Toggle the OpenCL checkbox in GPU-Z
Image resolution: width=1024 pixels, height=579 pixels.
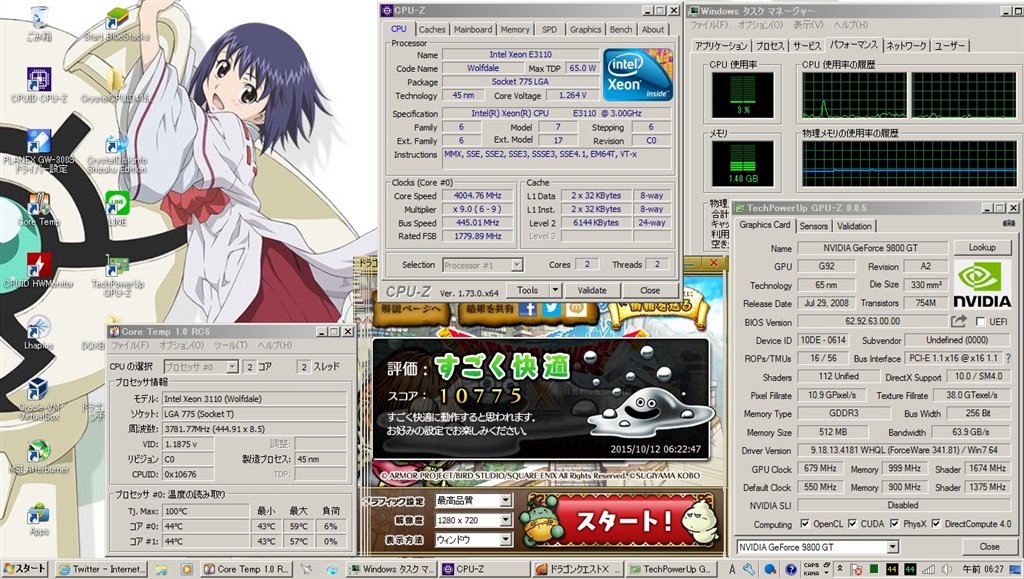click(805, 524)
